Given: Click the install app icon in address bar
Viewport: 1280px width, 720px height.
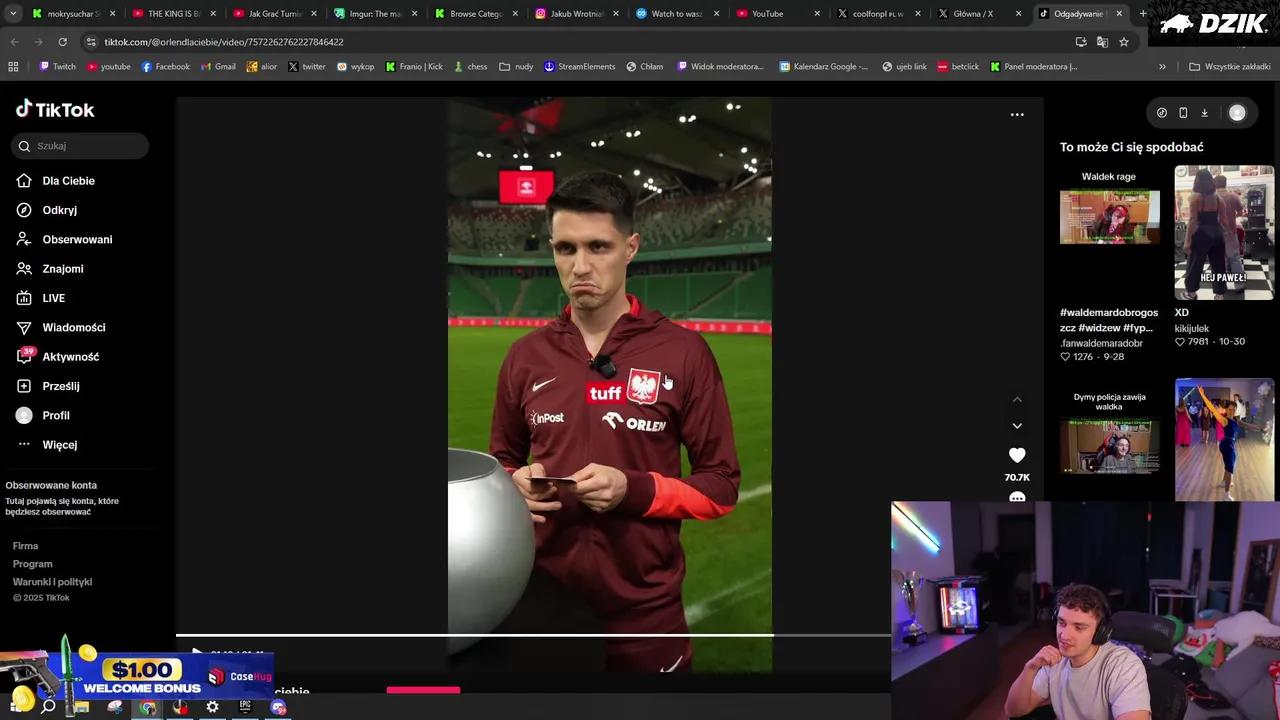Looking at the screenshot, I should 1081,42.
